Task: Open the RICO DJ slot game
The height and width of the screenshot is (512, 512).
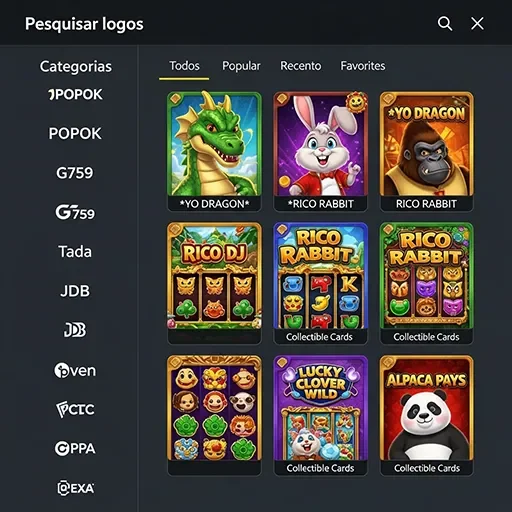Action: [214, 283]
